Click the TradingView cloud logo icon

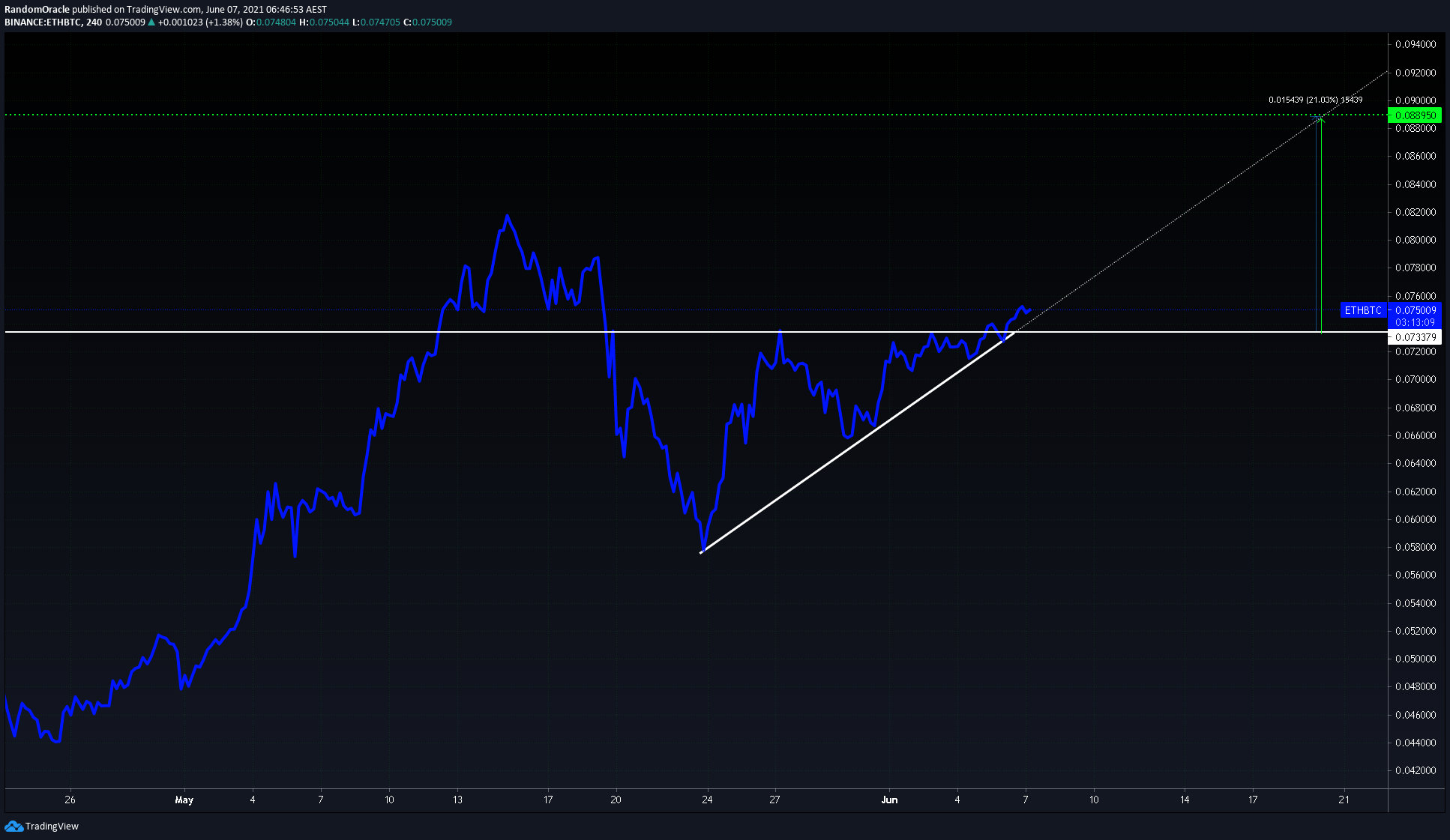click(x=13, y=826)
